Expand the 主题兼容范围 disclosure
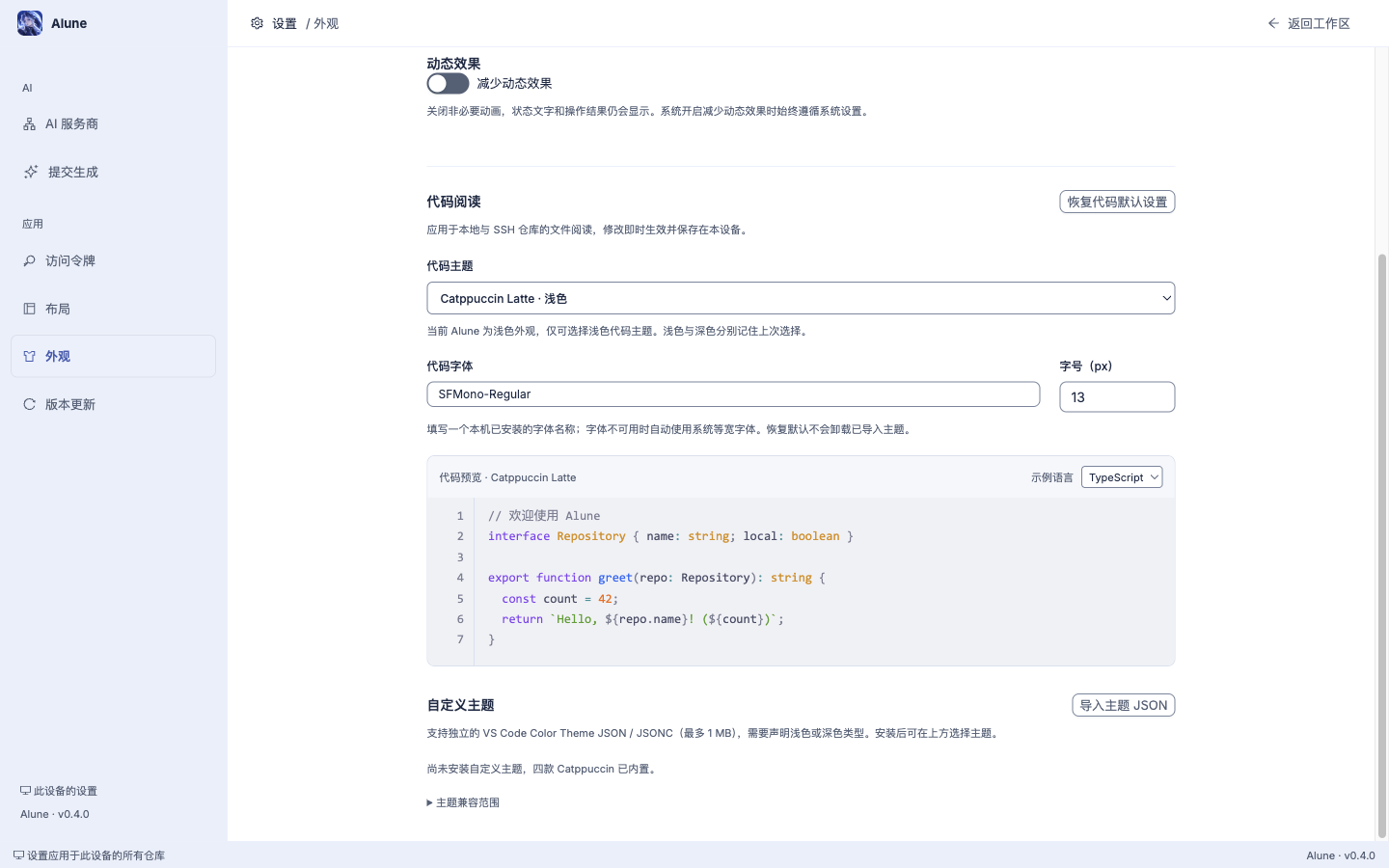 [463, 802]
